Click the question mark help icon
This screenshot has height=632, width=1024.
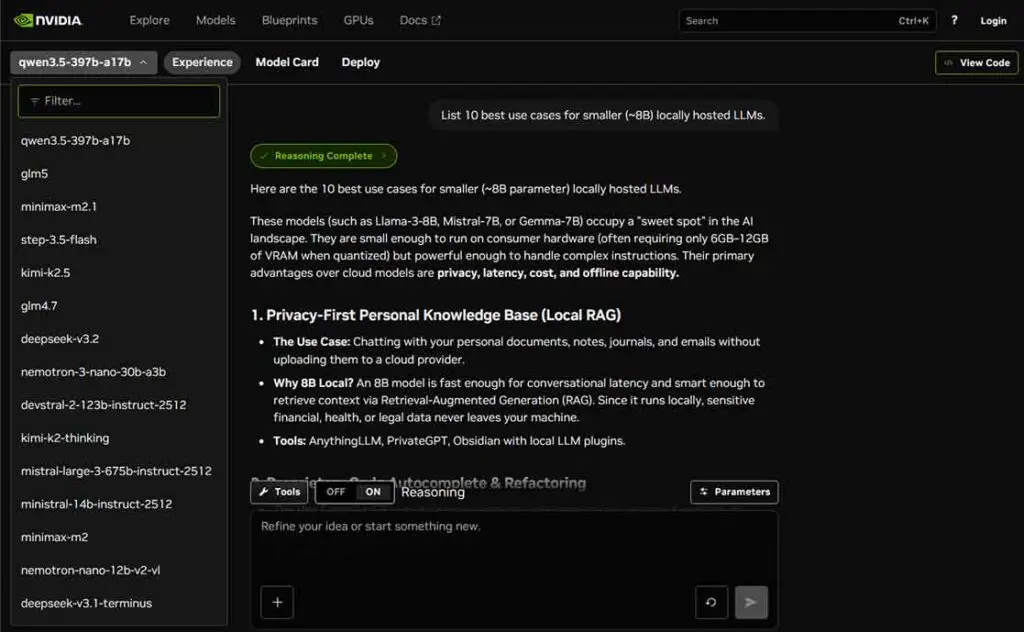point(954,20)
